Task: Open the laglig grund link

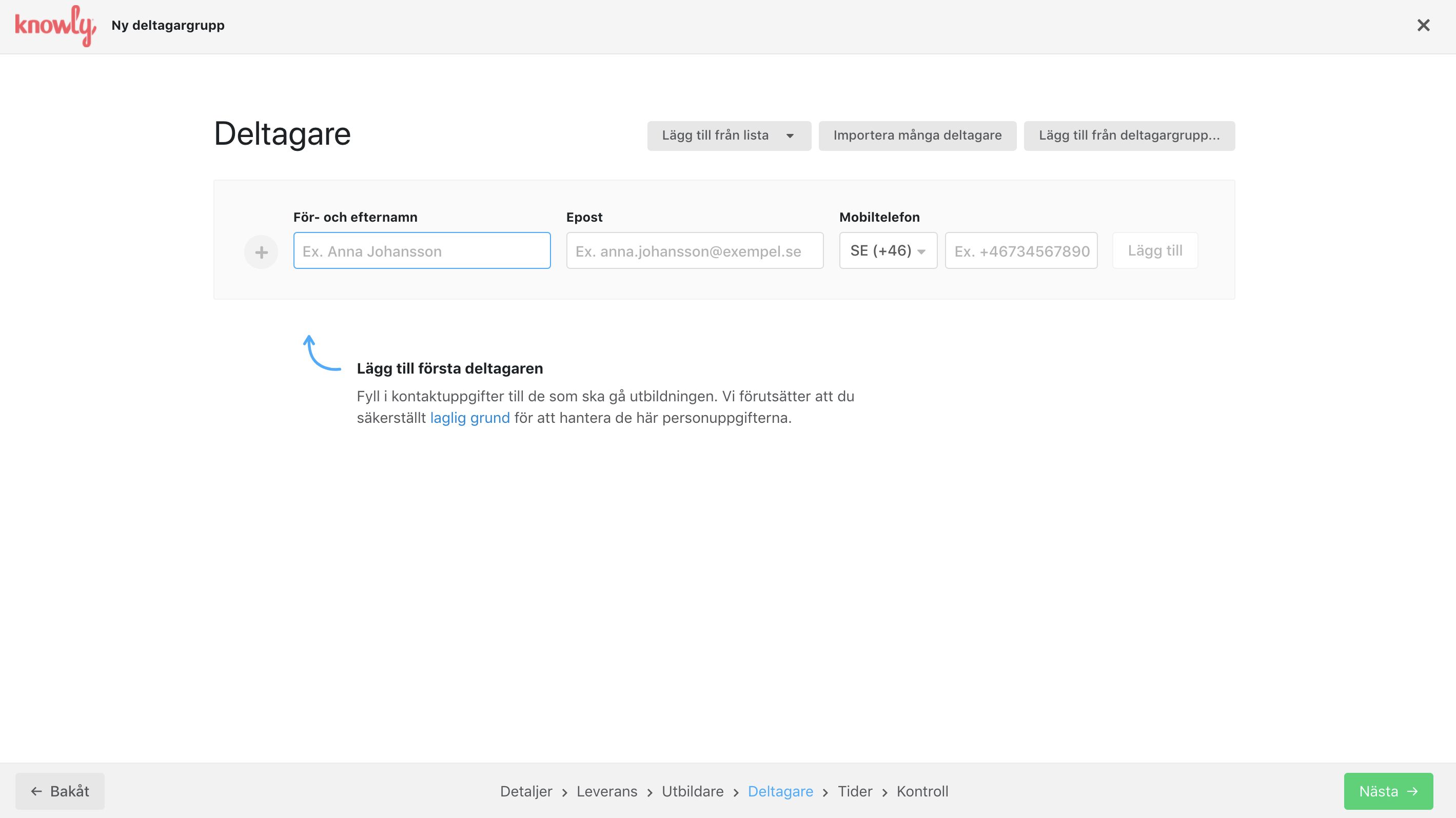Action: [470, 418]
